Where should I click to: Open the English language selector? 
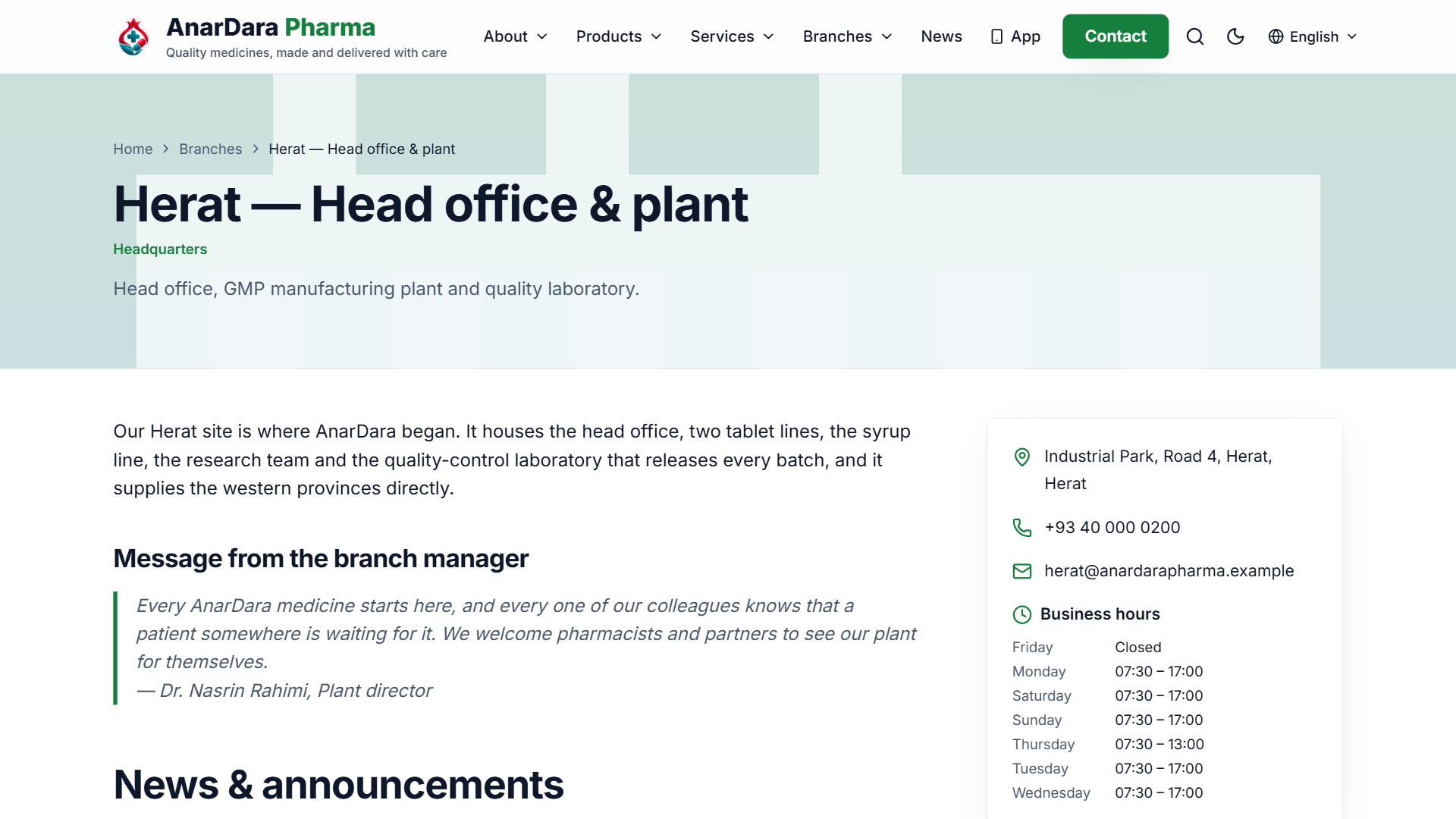pos(1313,36)
